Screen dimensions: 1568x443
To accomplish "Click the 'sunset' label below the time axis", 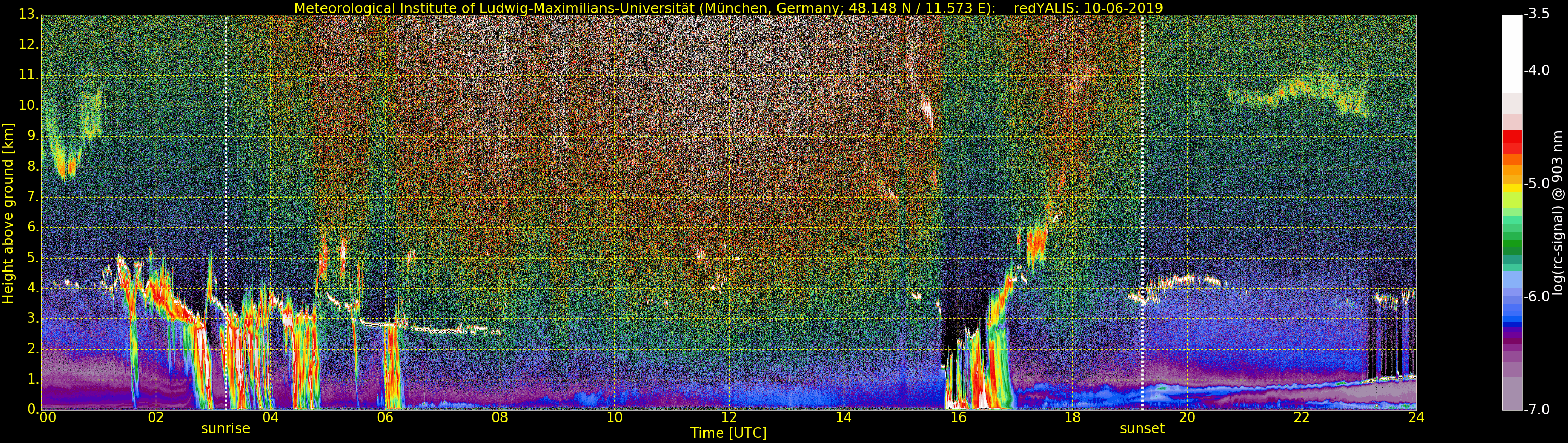I will (1142, 428).
